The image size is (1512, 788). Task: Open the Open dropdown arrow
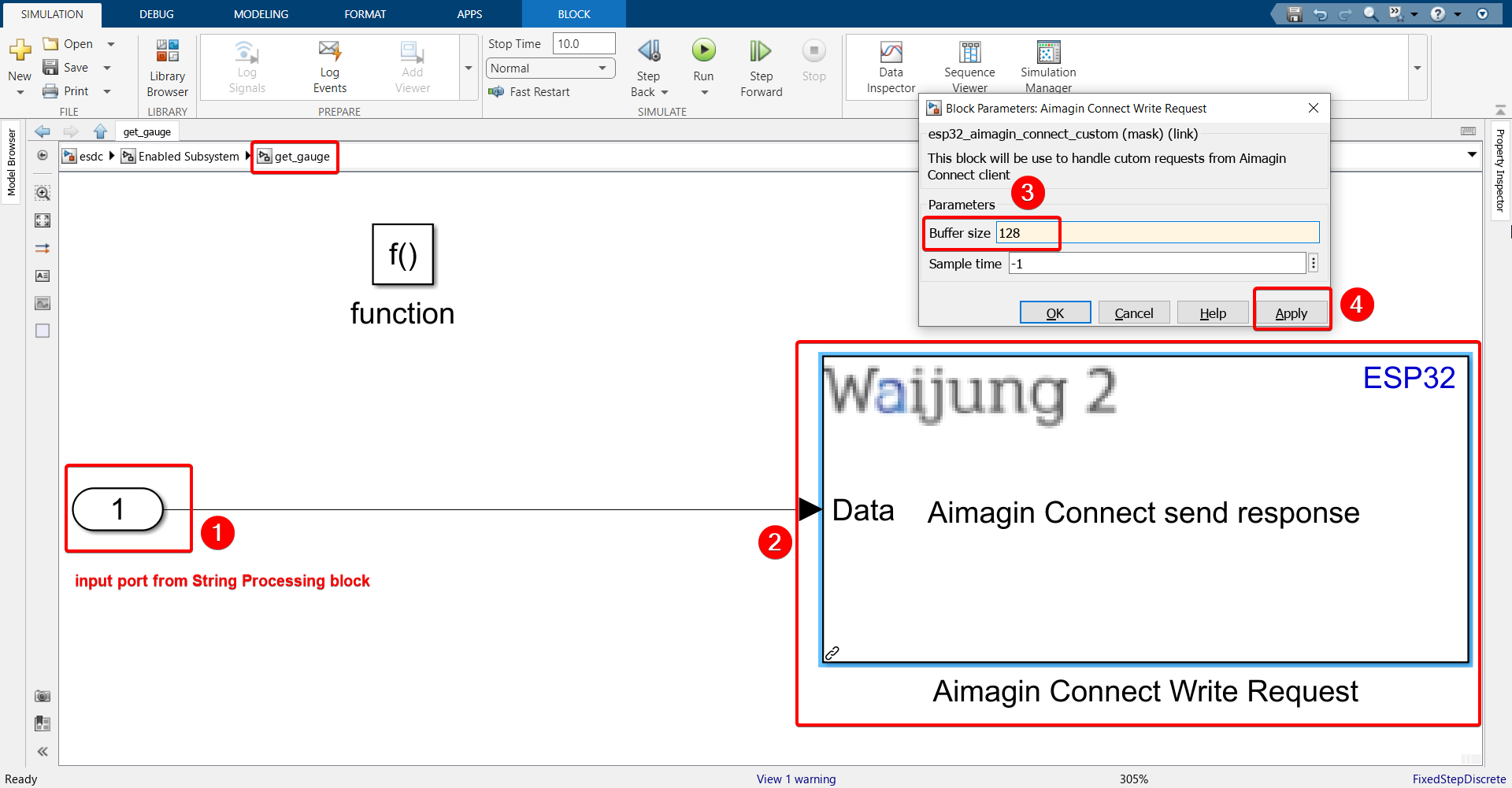pyautogui.click(x=111, y=44)
